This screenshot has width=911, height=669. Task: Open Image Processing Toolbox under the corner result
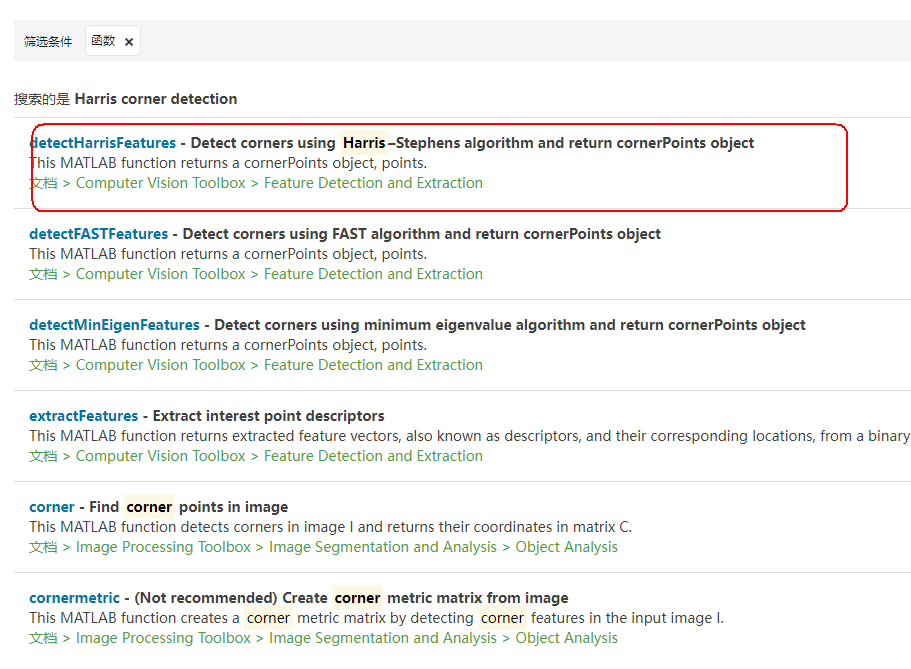163,547
